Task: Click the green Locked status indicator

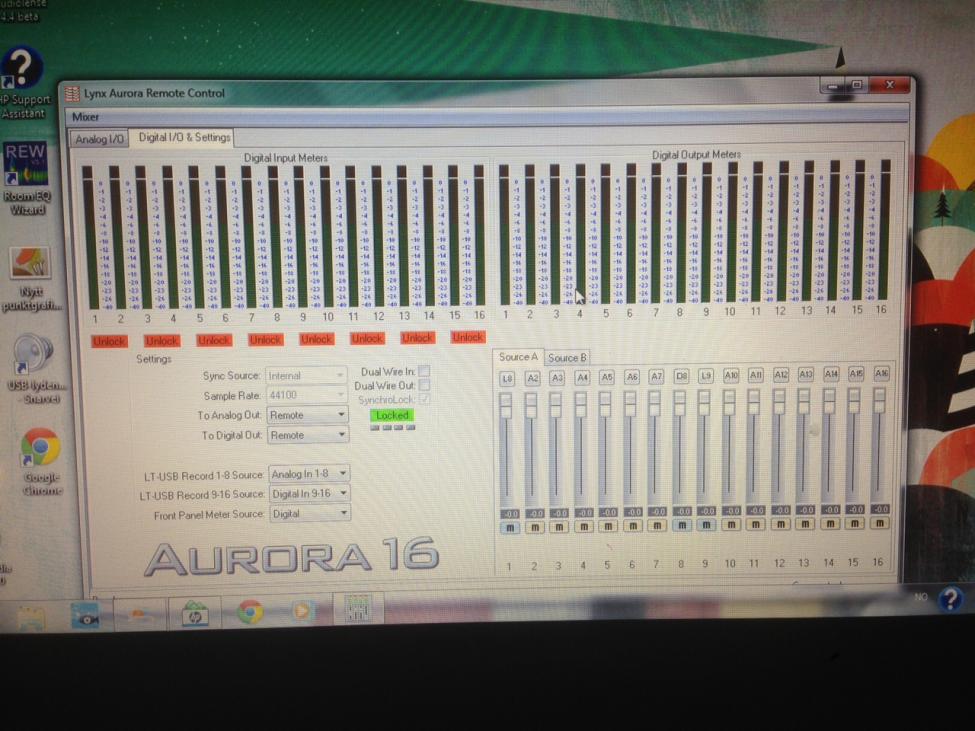Action: pos(392,415)
